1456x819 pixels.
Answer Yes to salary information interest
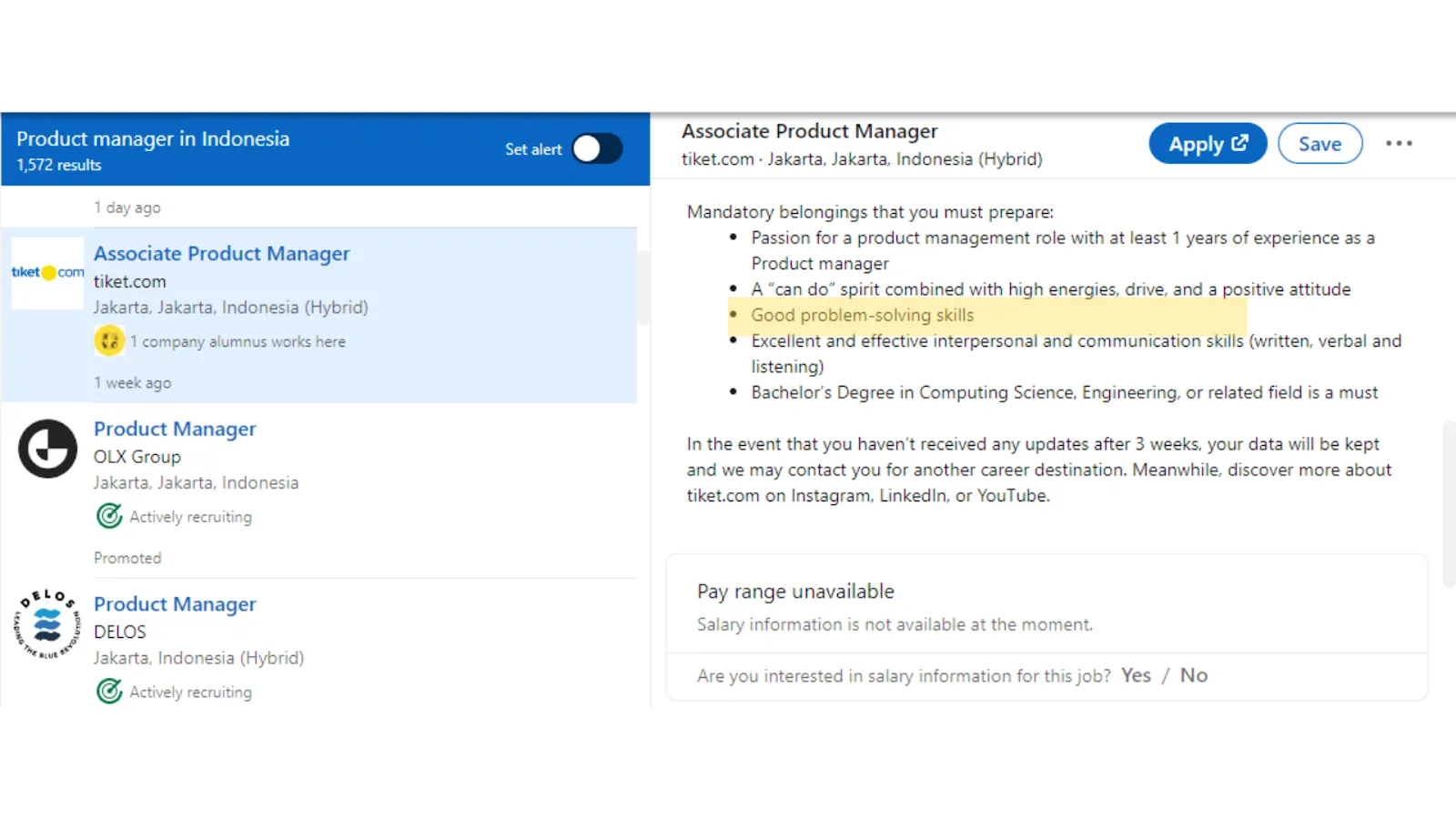pos(1136,675)
